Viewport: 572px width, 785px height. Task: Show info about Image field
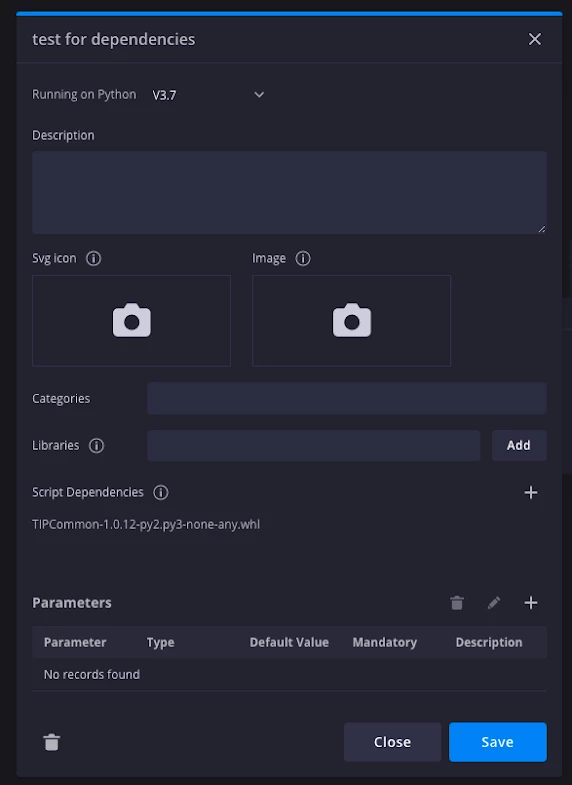coord(303,258)
